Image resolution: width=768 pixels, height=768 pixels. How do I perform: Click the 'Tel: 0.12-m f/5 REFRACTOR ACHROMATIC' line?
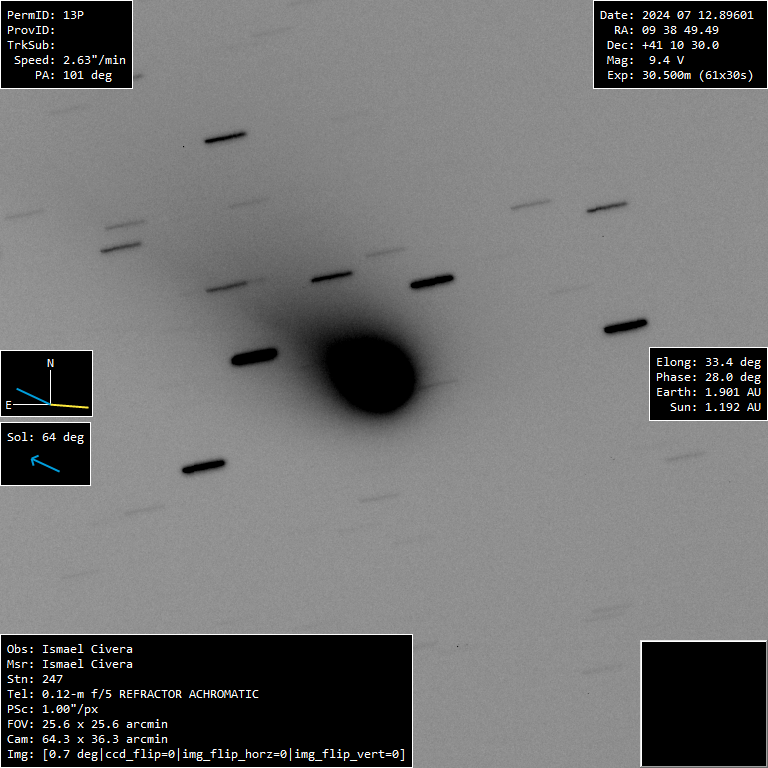coord(133,695)
